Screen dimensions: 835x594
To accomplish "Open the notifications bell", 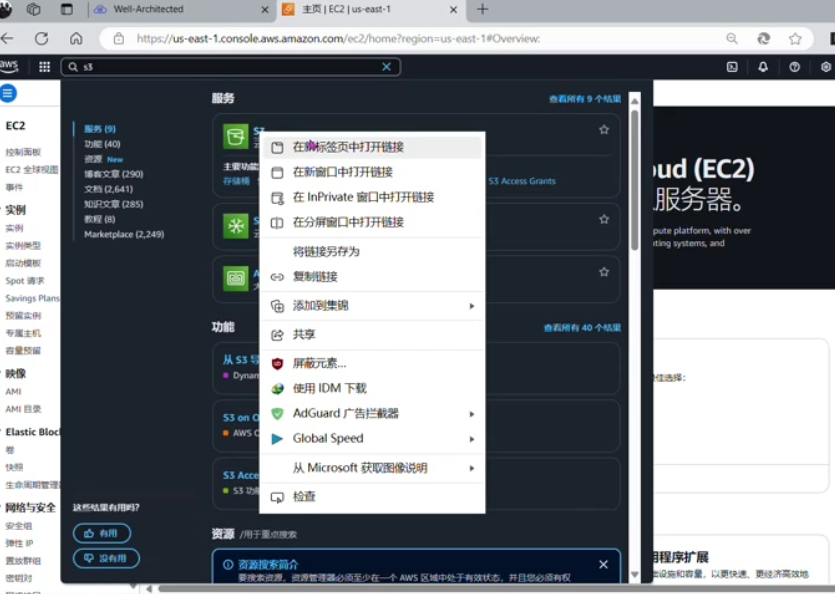I will point(763,67).
